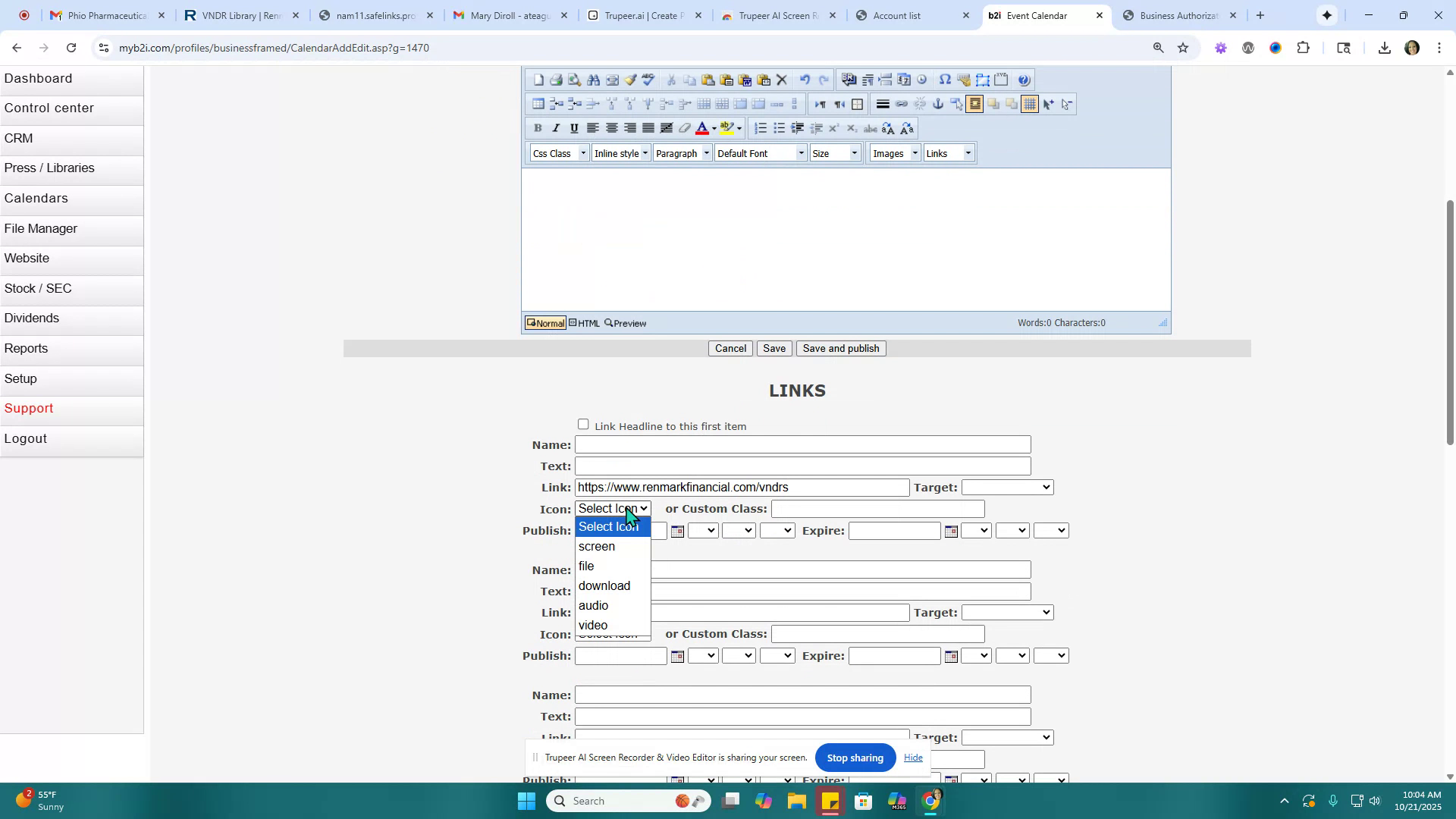Click the Link field containing the renmarkfinancial URL

click(x=742, y=487)
